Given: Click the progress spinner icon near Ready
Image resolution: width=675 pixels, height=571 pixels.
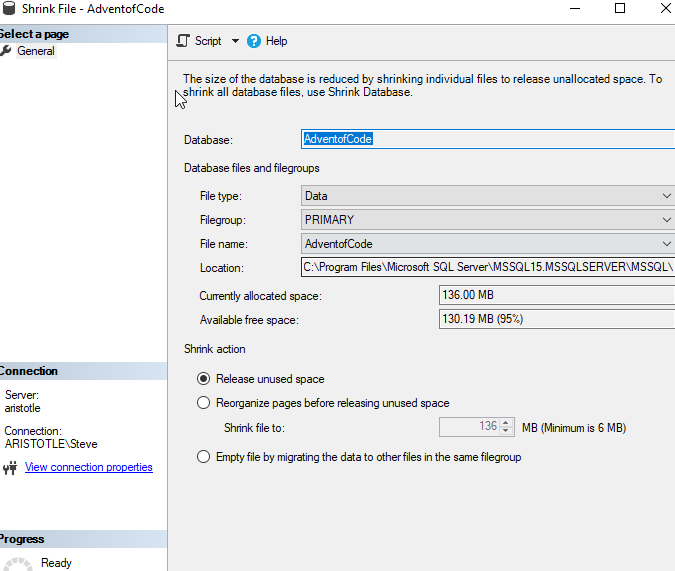Looking at the screenshot, I should (x=18, y=564).
